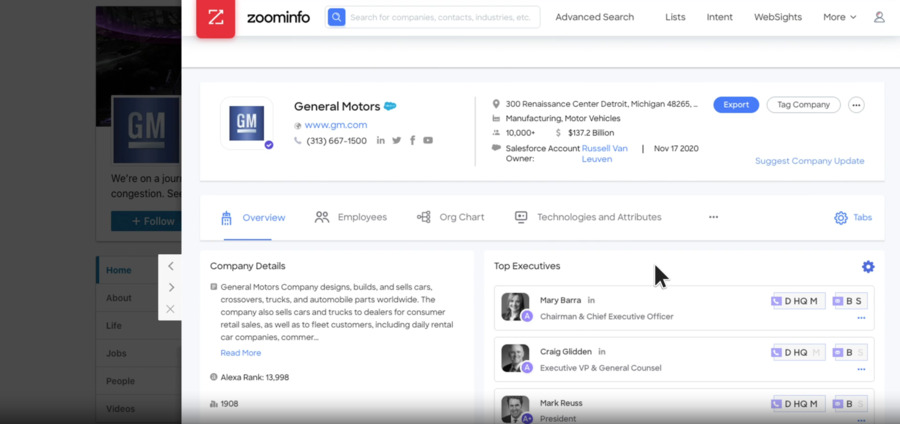
Task: Click the Mark Reuss name text
Action: tap(561, 403)
